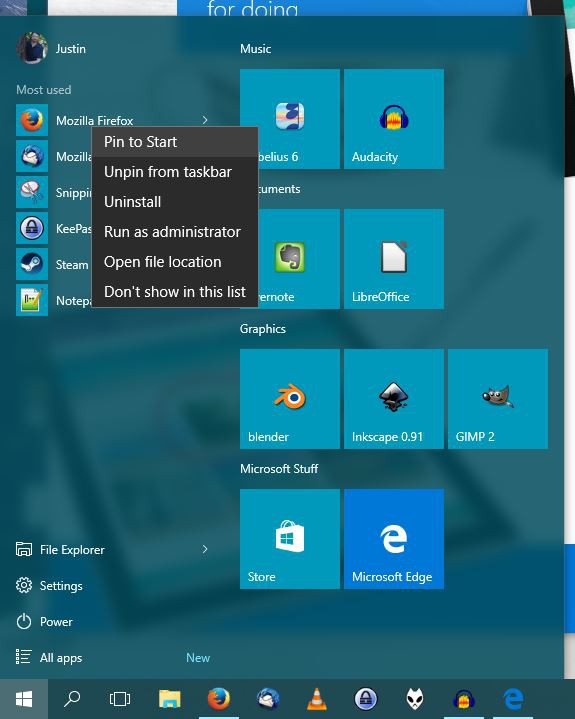Choose Unpin from taskbar
The image size is (575, 719).
tap(175, 172)
